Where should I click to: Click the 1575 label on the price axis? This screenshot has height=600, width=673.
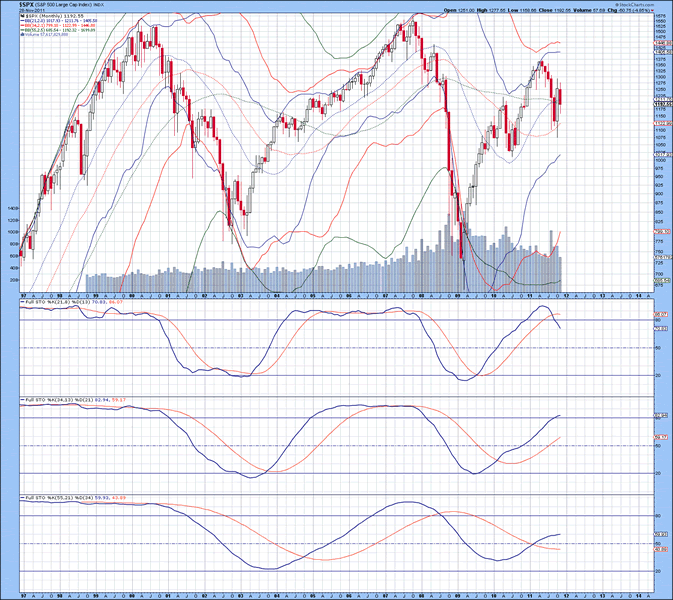(660, 16)
